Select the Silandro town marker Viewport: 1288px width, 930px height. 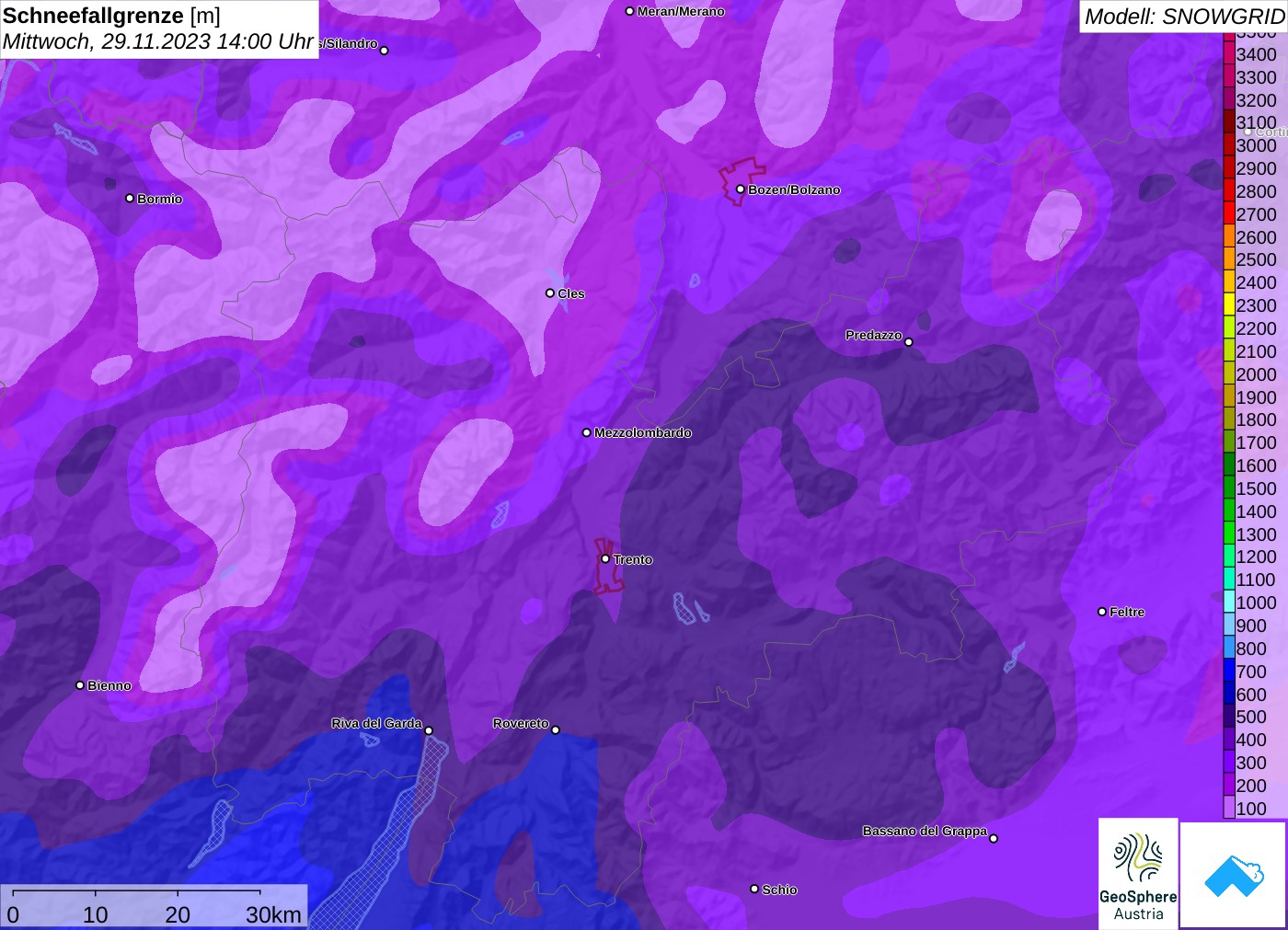pos(385,50)
